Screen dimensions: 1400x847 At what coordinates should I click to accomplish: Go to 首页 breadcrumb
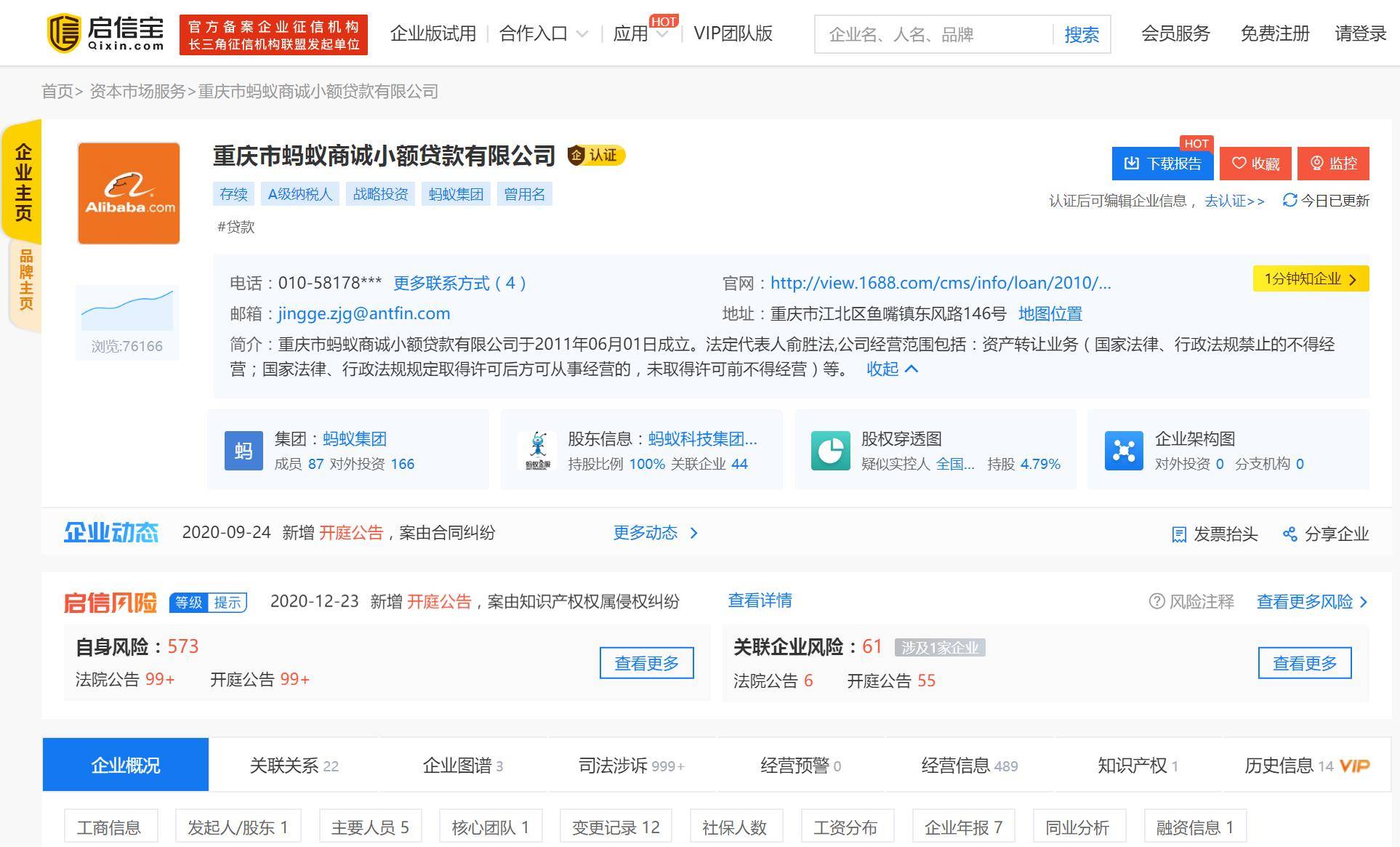click(57, 91)
